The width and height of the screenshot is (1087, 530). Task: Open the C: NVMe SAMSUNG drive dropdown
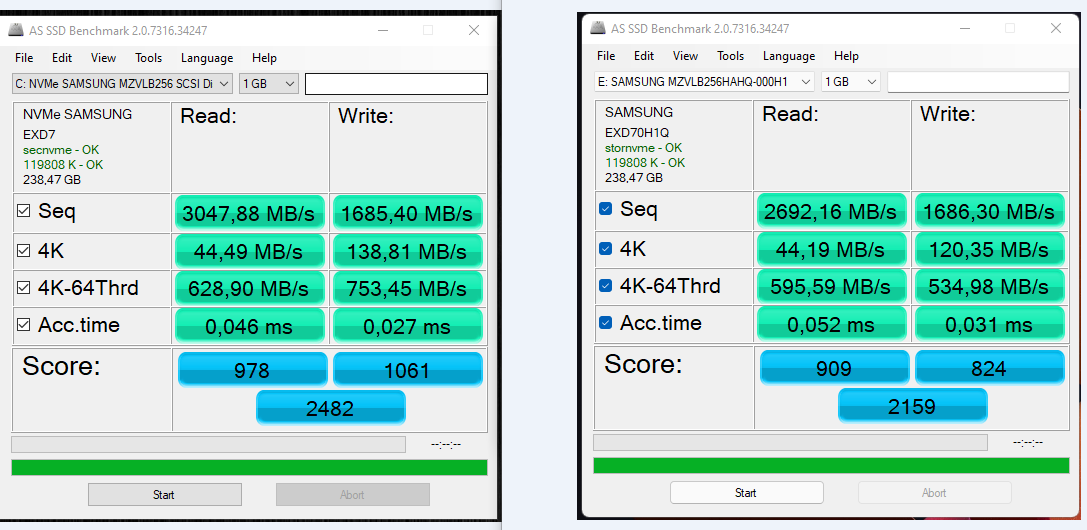(123, 84)
